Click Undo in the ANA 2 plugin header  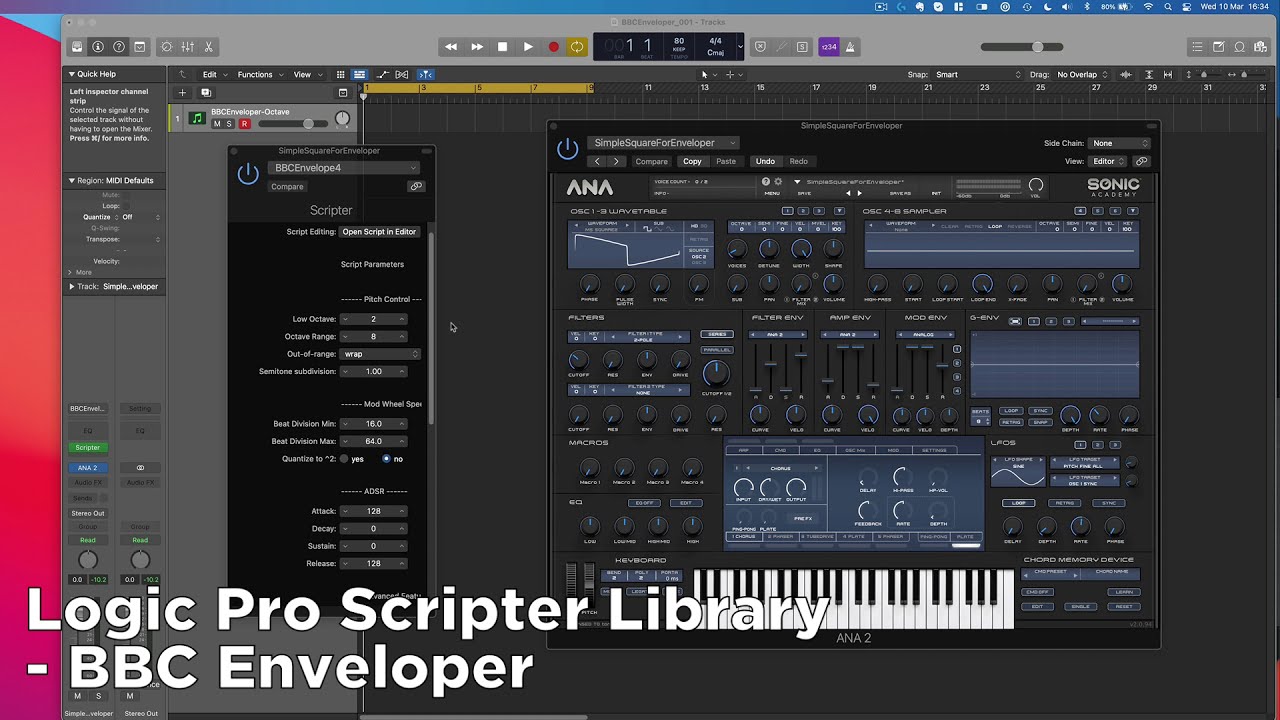click(x=765, y=161)
